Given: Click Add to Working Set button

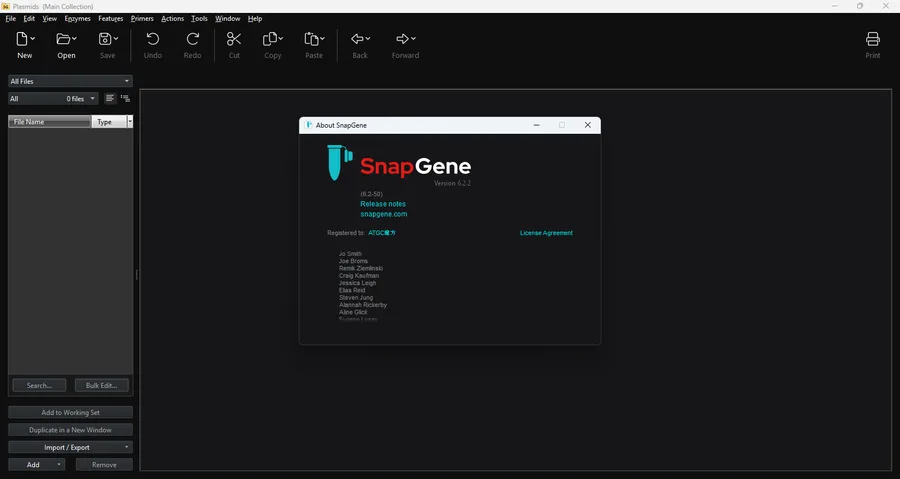Looking at the screenshot, I should click(x=70, y=412).
